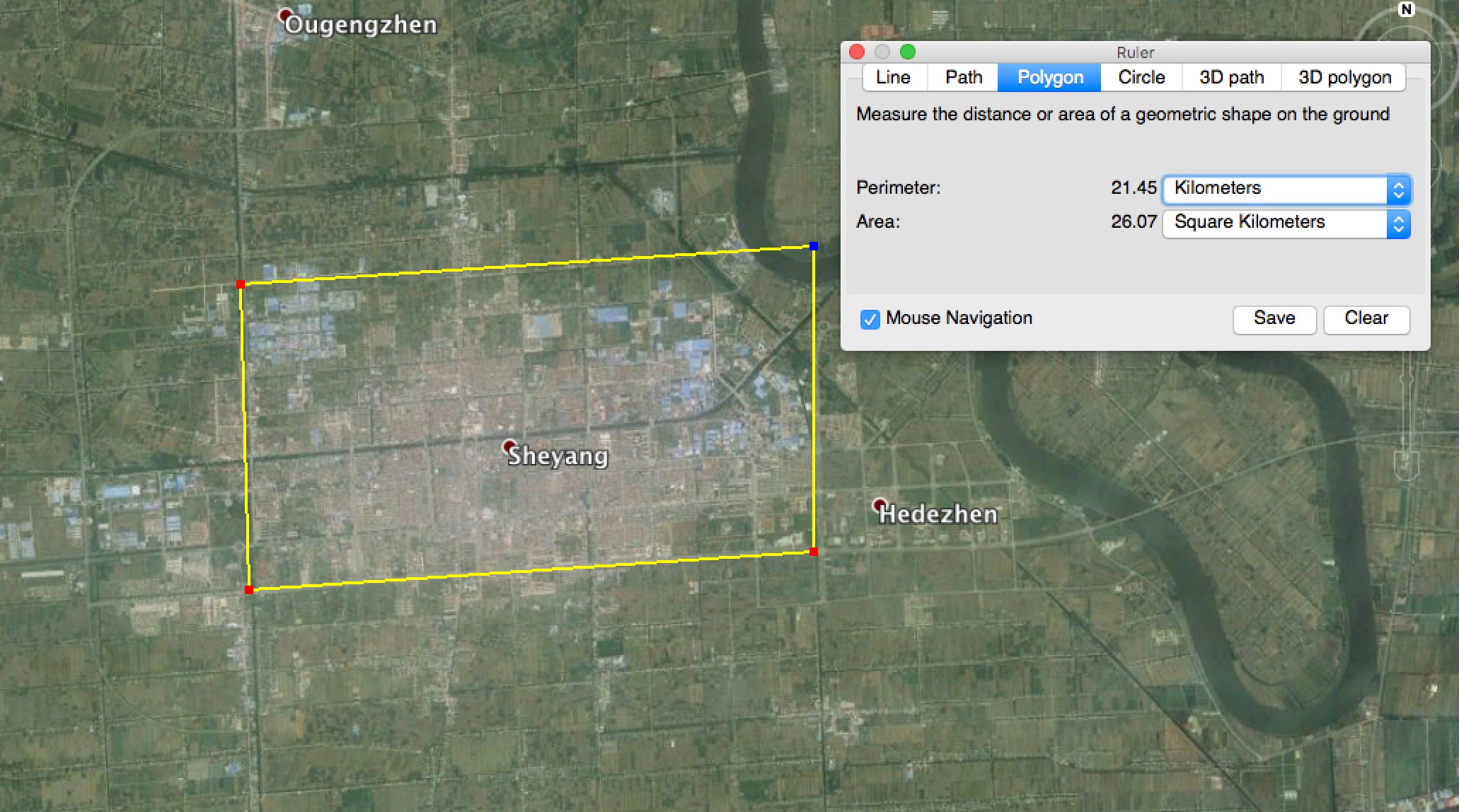Select the Path tab in Ruler

click(x=963, y=77)
